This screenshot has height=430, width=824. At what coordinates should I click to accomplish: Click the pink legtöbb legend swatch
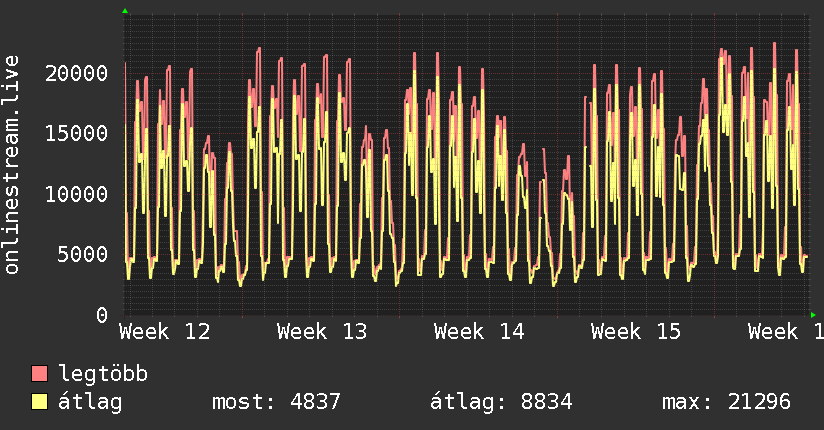(x=39, y=373)
